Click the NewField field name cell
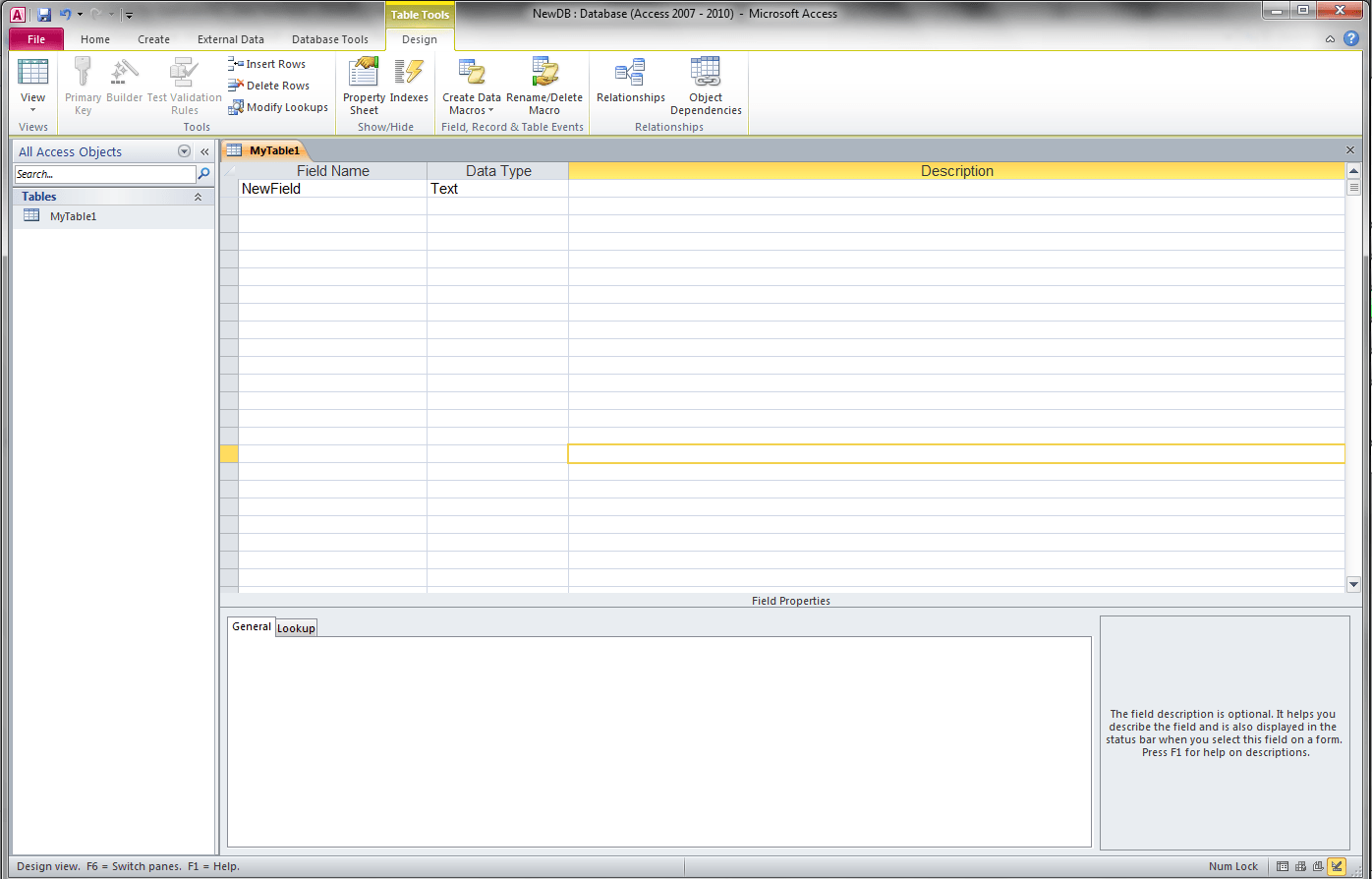Image resolution: width=1372 pixels, height=879 pixels. pos(332,189)
